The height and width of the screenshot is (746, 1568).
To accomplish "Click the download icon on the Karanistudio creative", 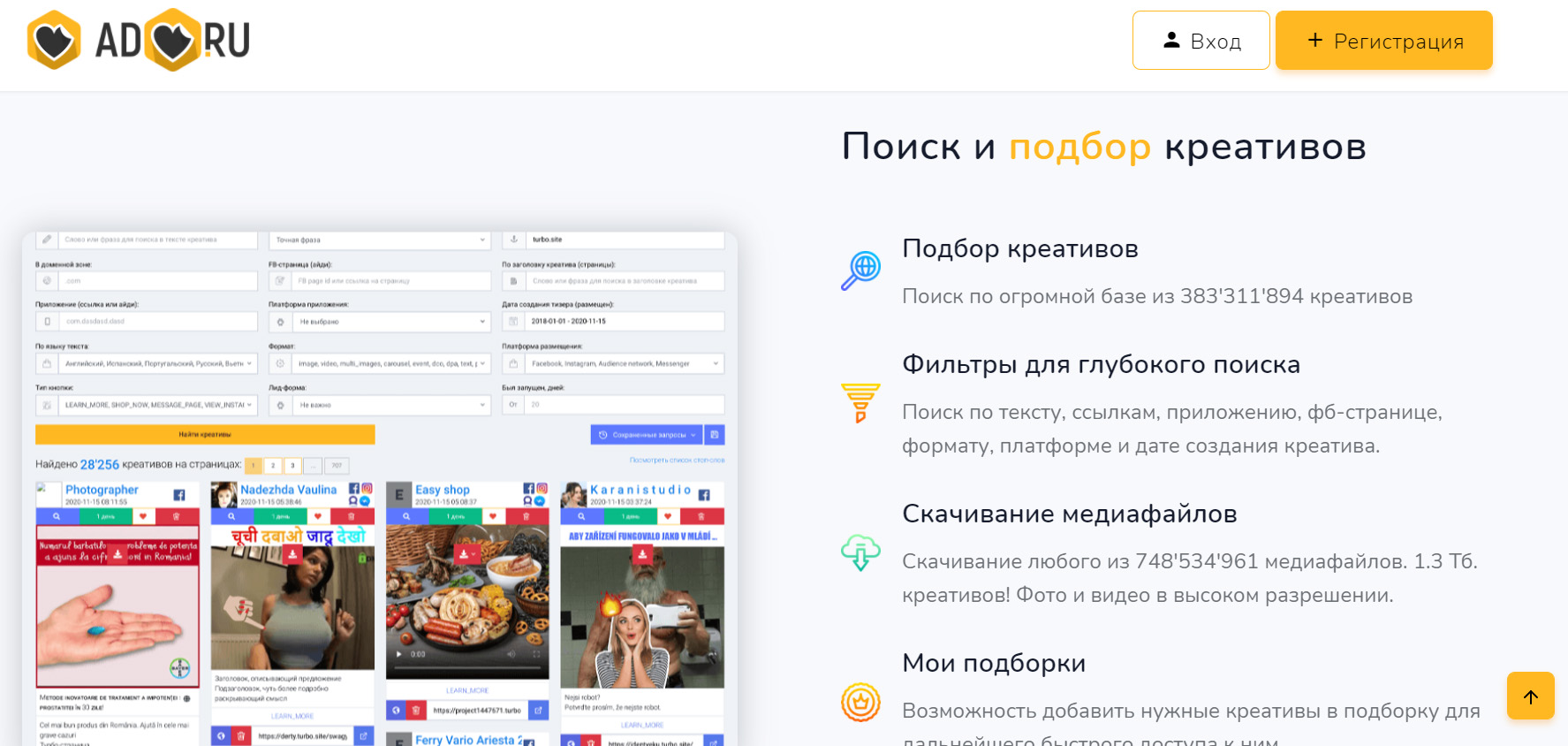I will pos(643,554).
